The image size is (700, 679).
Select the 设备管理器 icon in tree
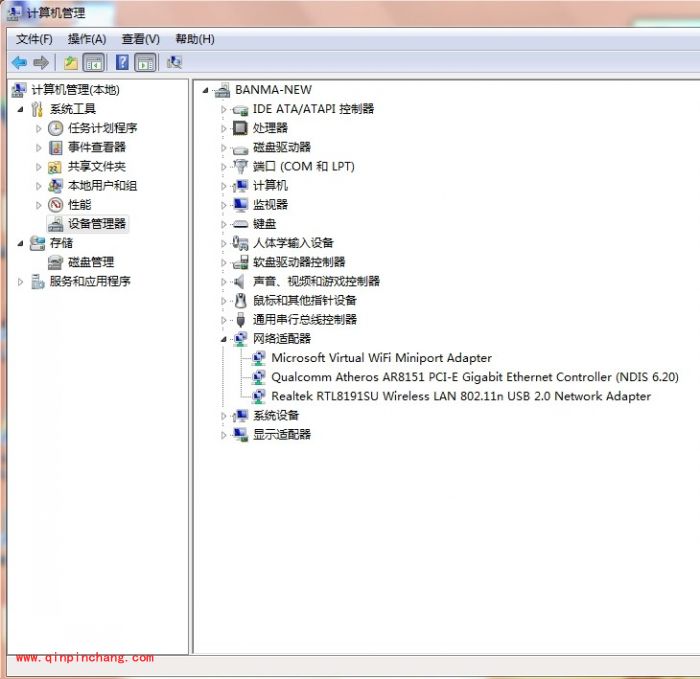(x=56, y=224)
